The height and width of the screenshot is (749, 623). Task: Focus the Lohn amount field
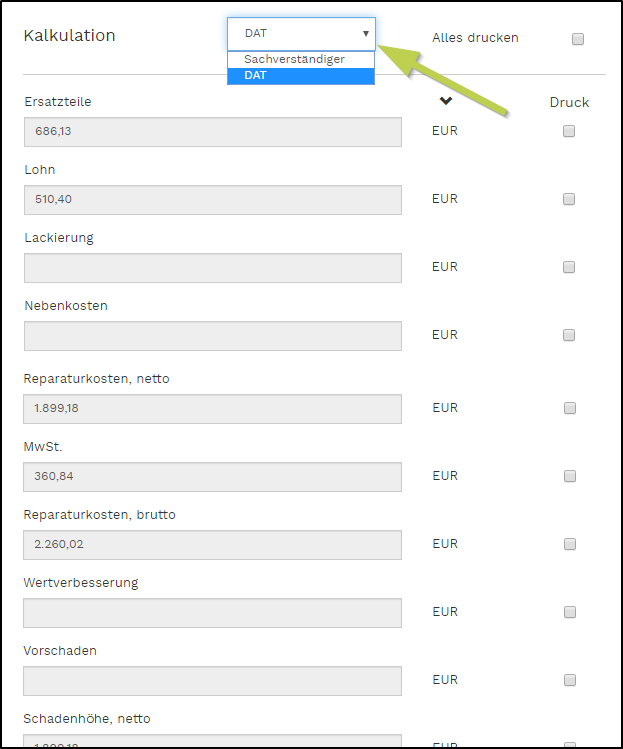click(x=212, y=200)
